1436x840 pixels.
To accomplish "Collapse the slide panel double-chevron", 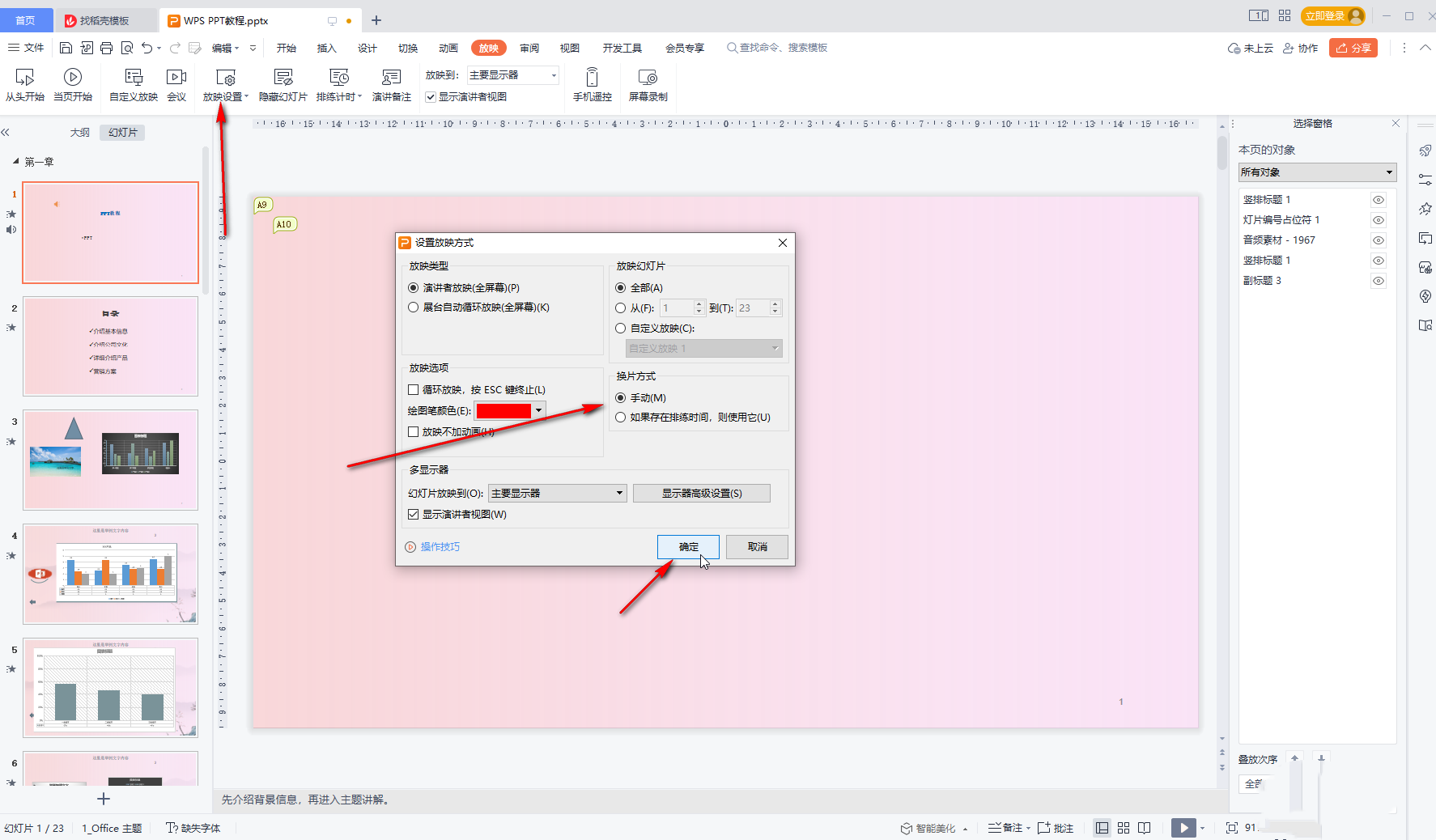I will click(6, 132).
